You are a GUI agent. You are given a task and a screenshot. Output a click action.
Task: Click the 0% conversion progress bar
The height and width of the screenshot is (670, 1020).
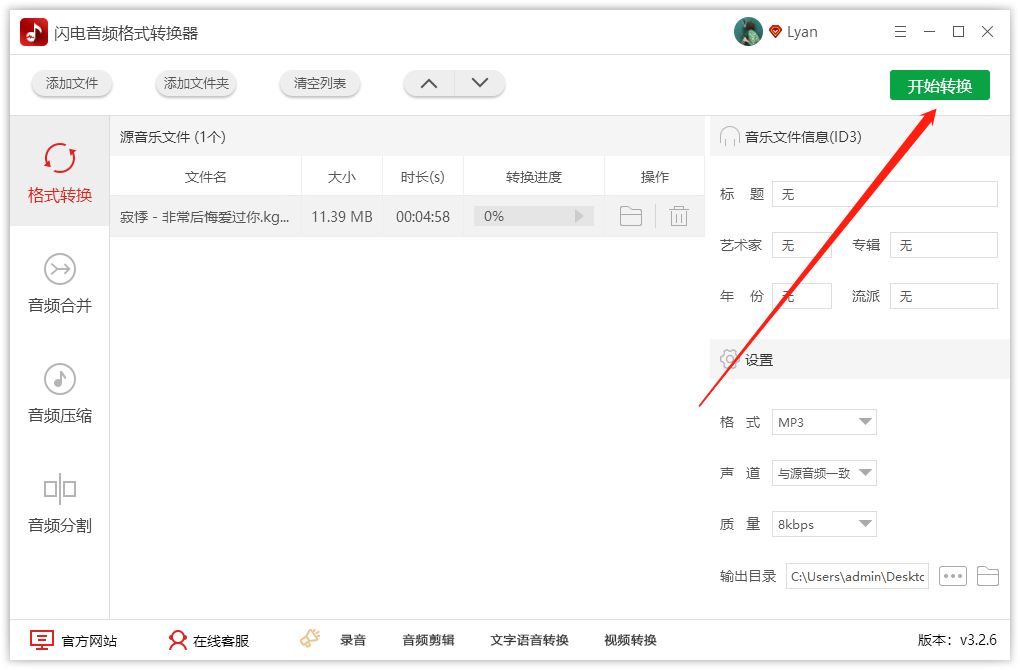tap(533, 216)
